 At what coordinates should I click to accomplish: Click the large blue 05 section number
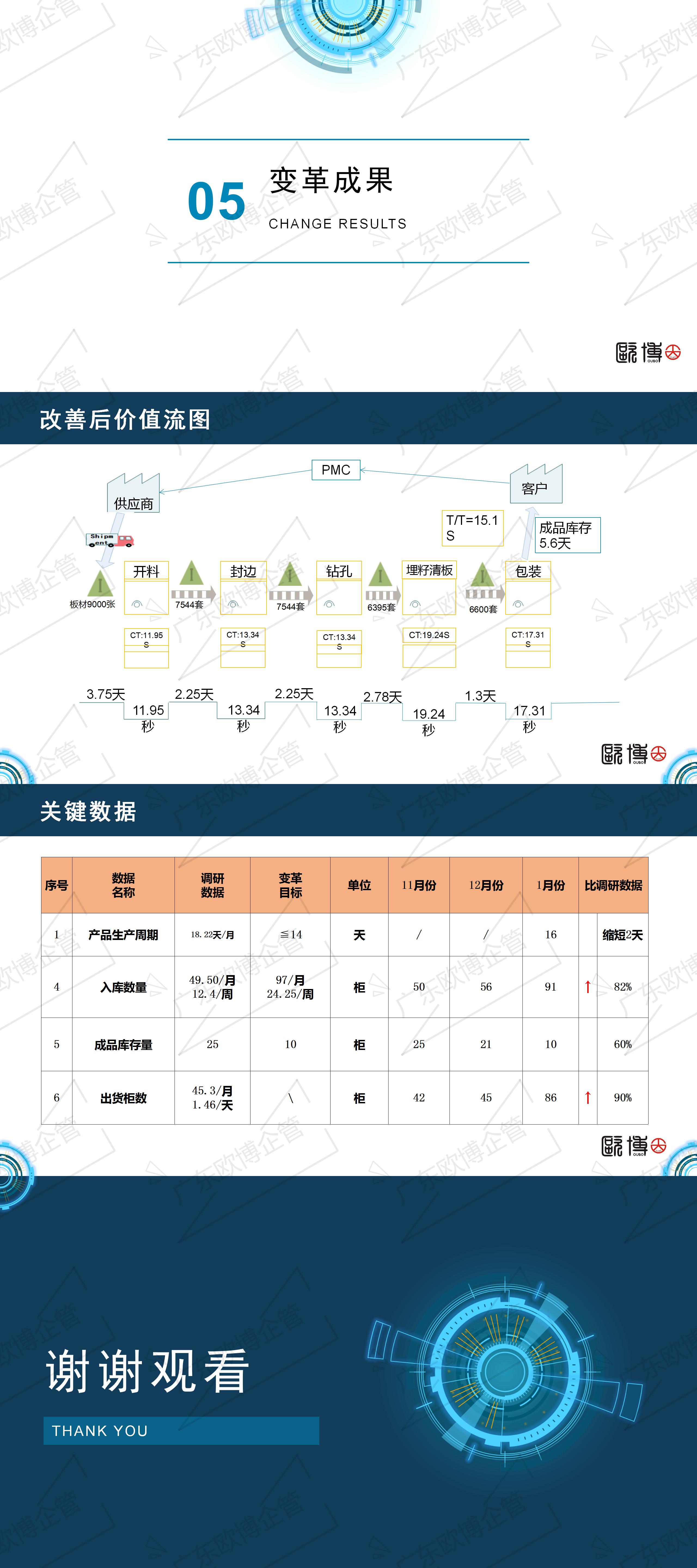point(217,201)
